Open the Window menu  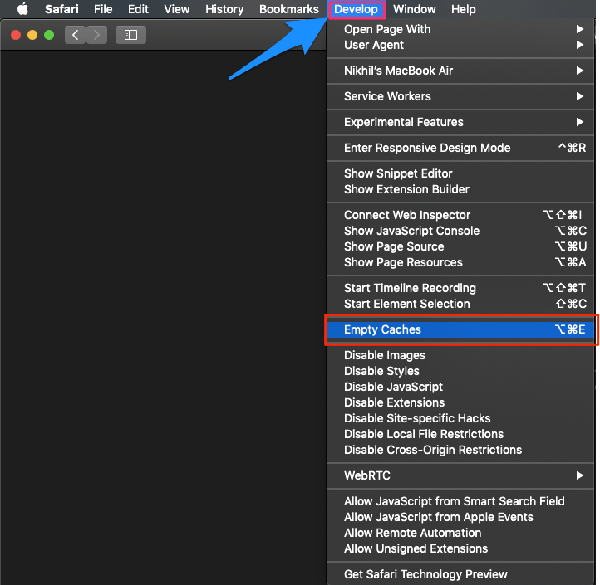coord(414,9)
